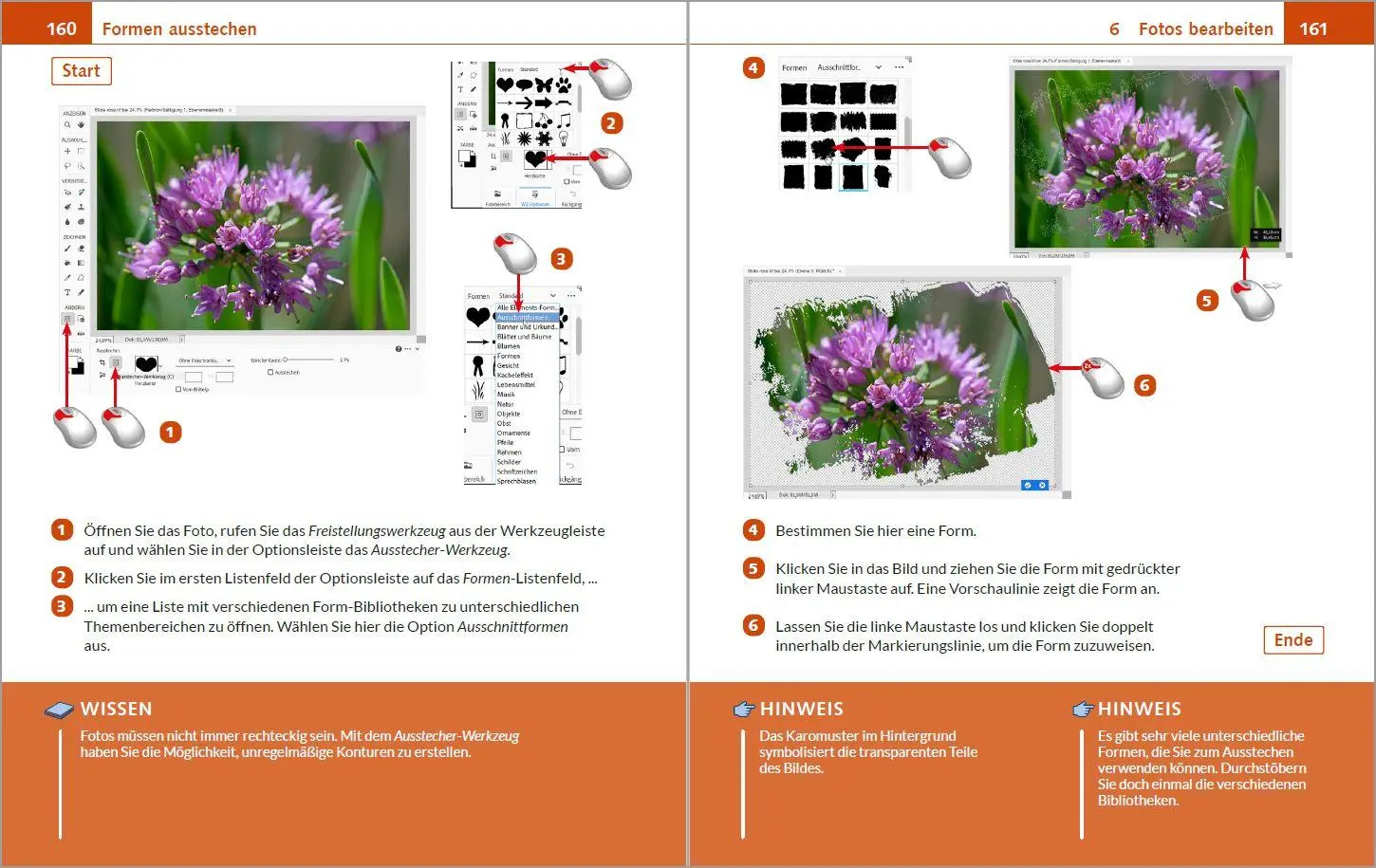Choose the light bulb shape in Formen grid

pos(564,139)
